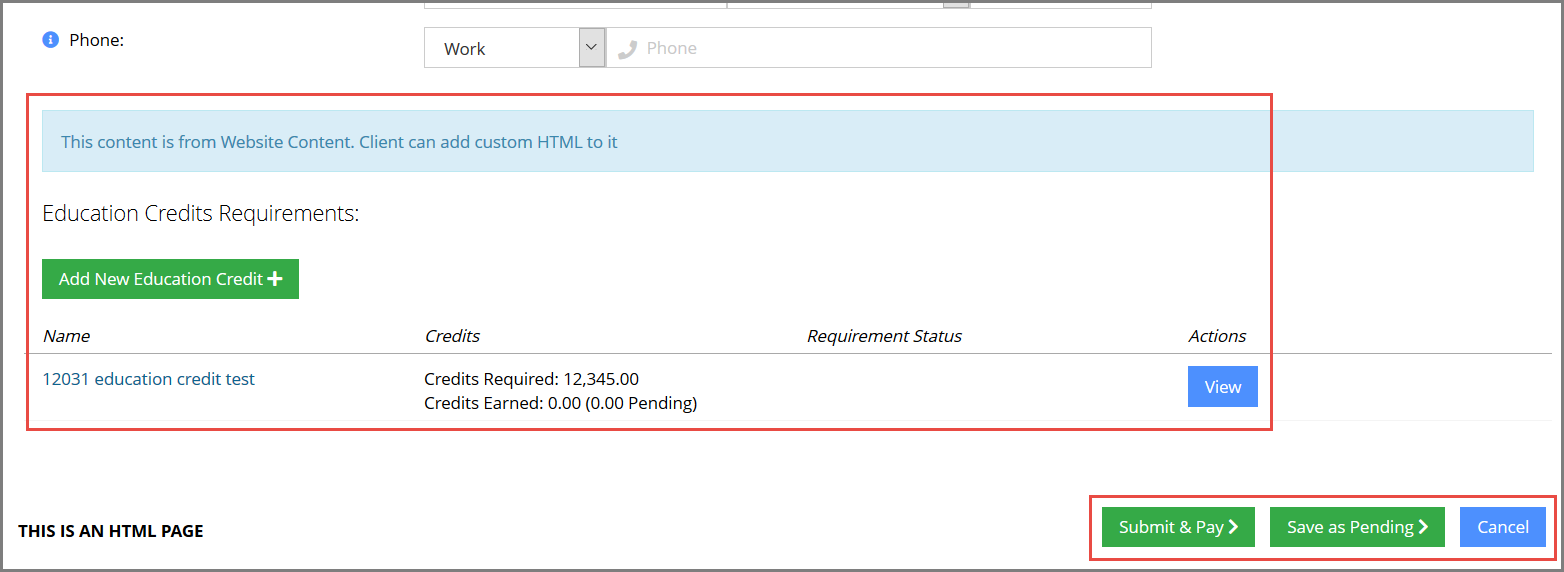Open the 12031 education credit test link
The image size is (1564, 572).
coord(148,379)
